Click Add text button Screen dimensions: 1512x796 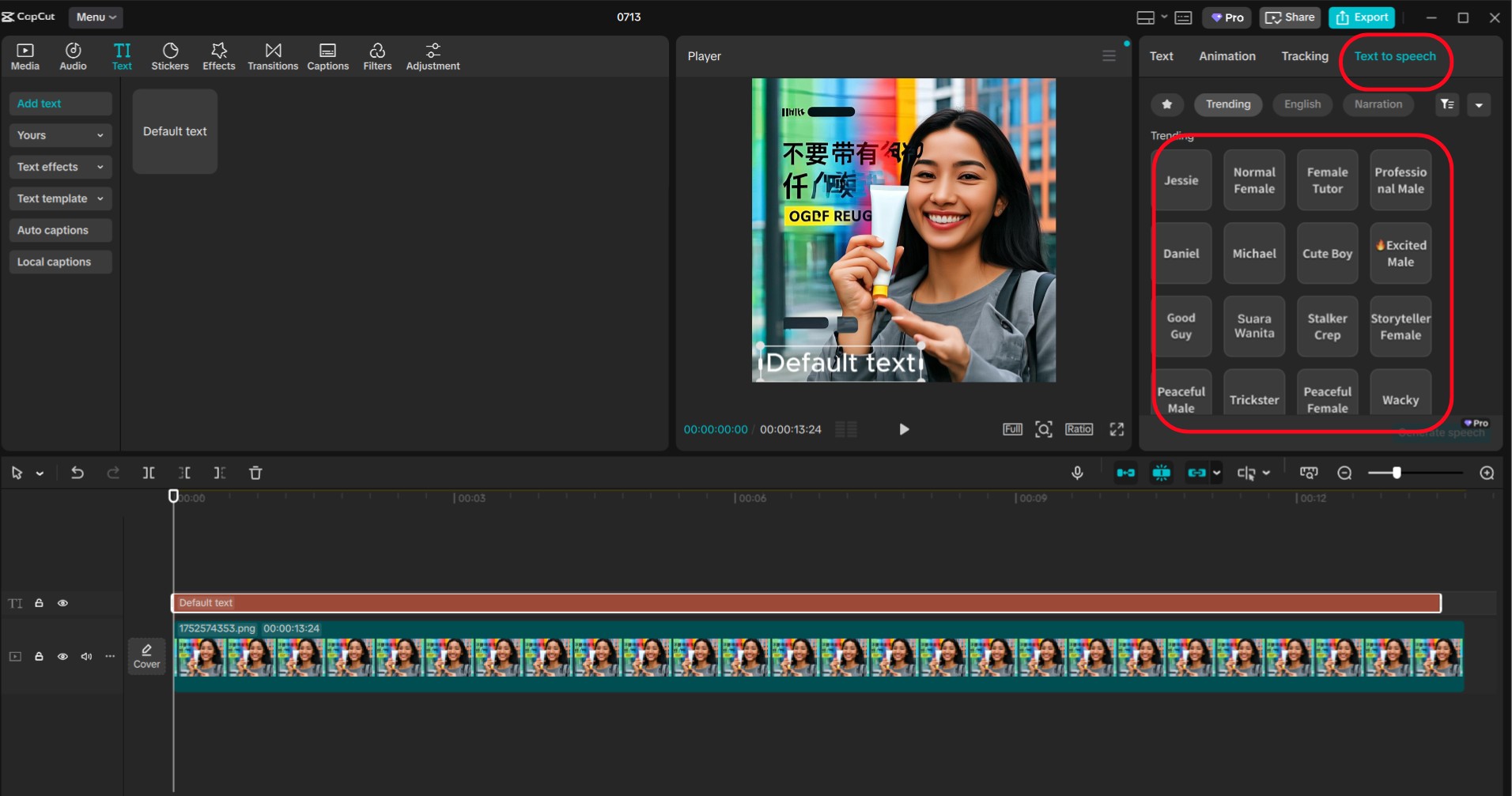(x=60, y=104)
